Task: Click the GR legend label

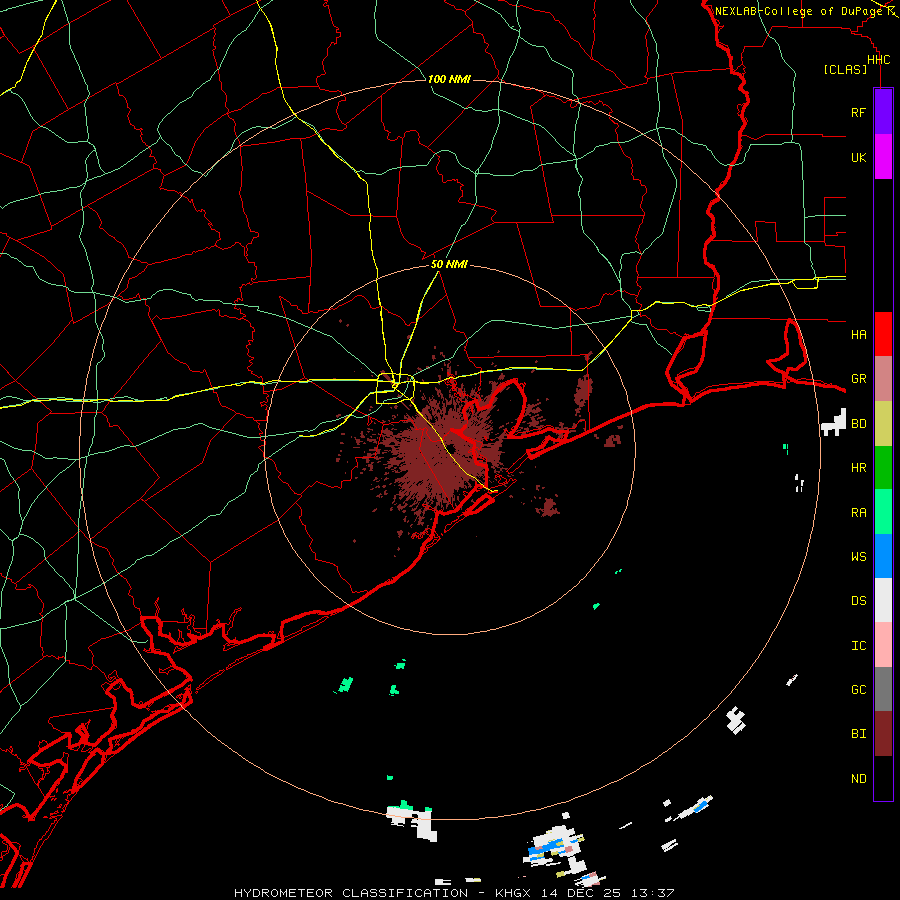Action: 858,379
